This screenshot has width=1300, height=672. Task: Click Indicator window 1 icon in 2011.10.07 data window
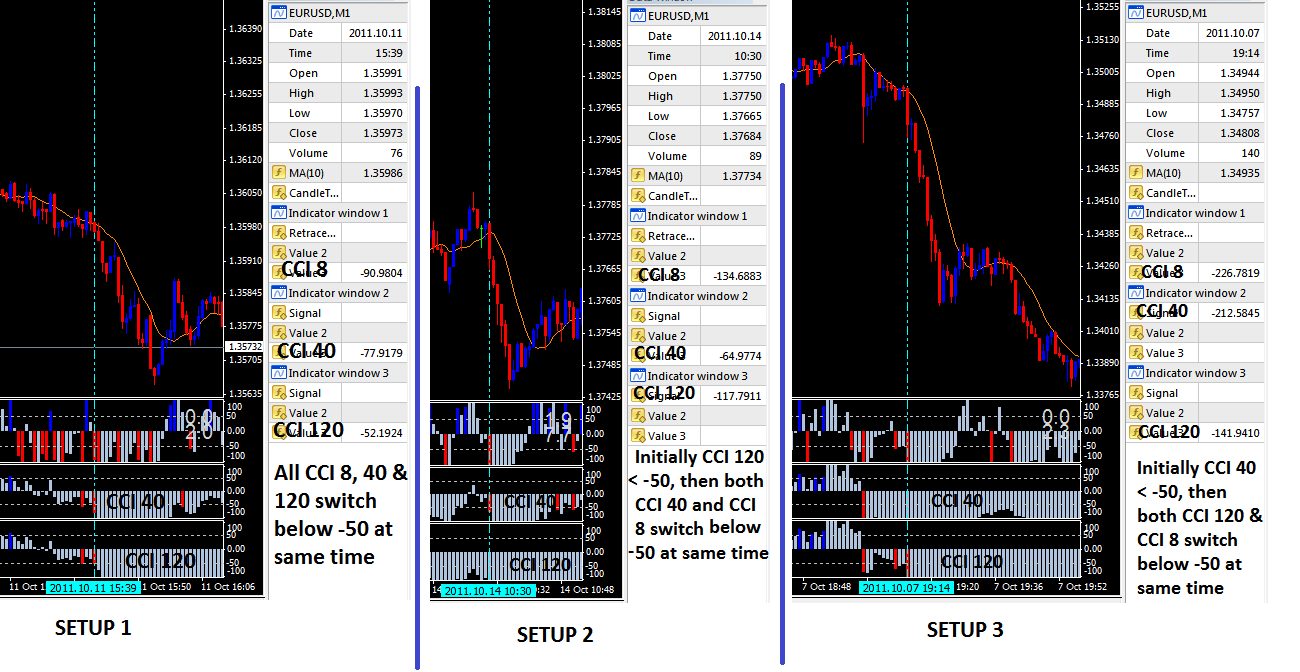(1135, 213)
